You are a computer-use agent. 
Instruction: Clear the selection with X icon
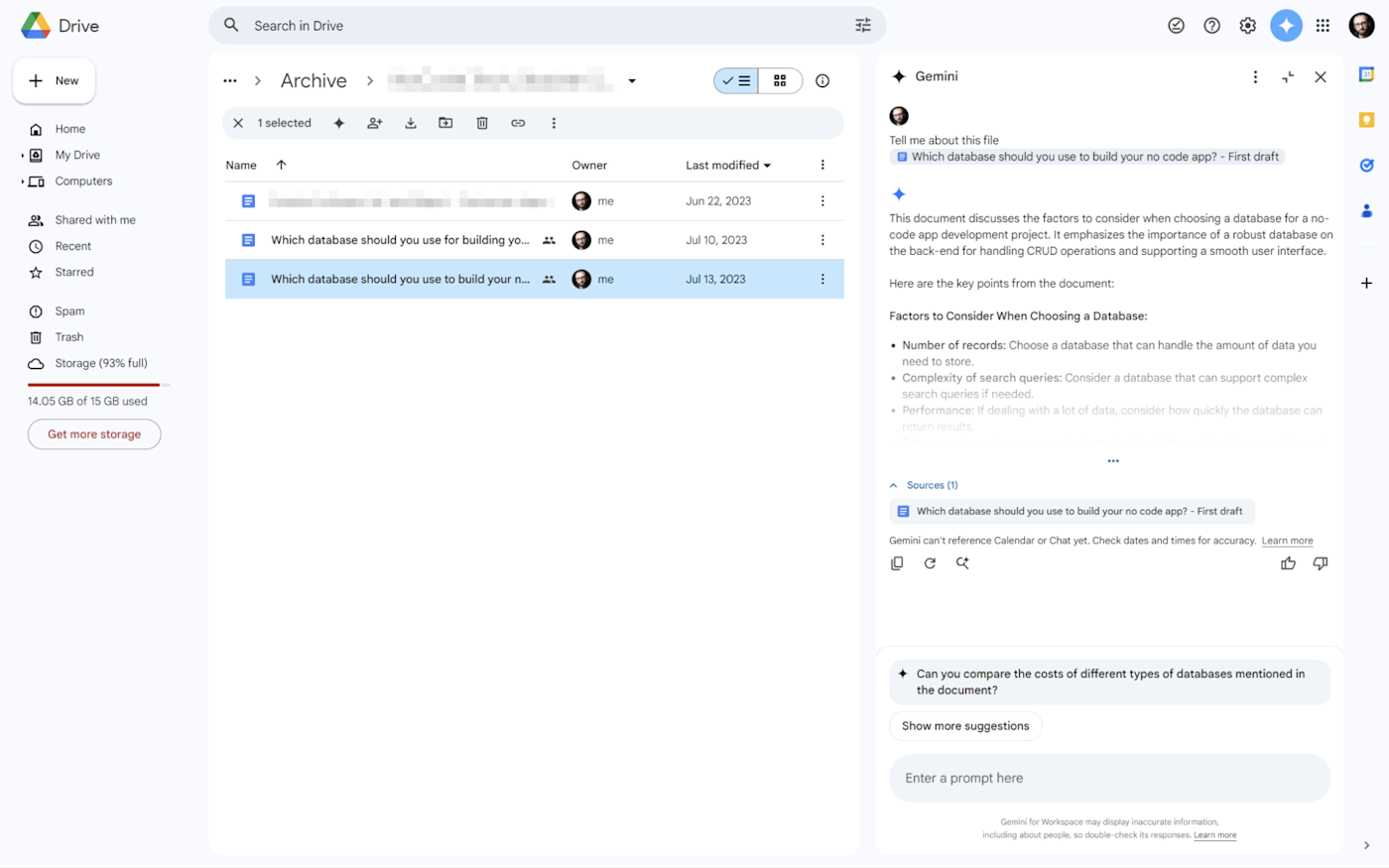[238, 123]
